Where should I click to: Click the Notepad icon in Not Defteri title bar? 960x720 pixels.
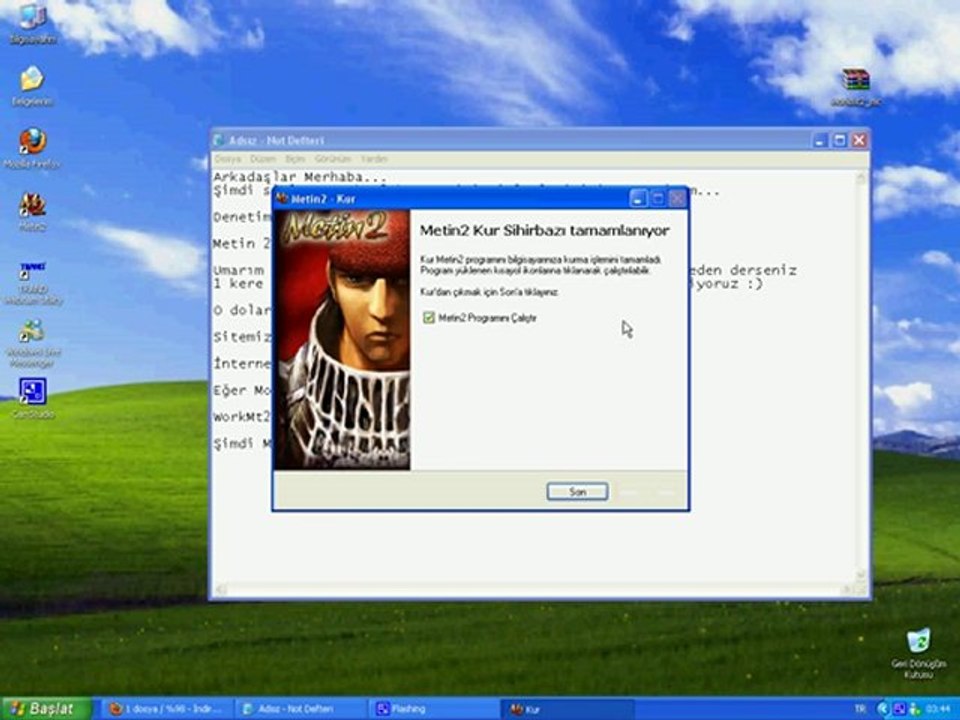tap(219, 140)
